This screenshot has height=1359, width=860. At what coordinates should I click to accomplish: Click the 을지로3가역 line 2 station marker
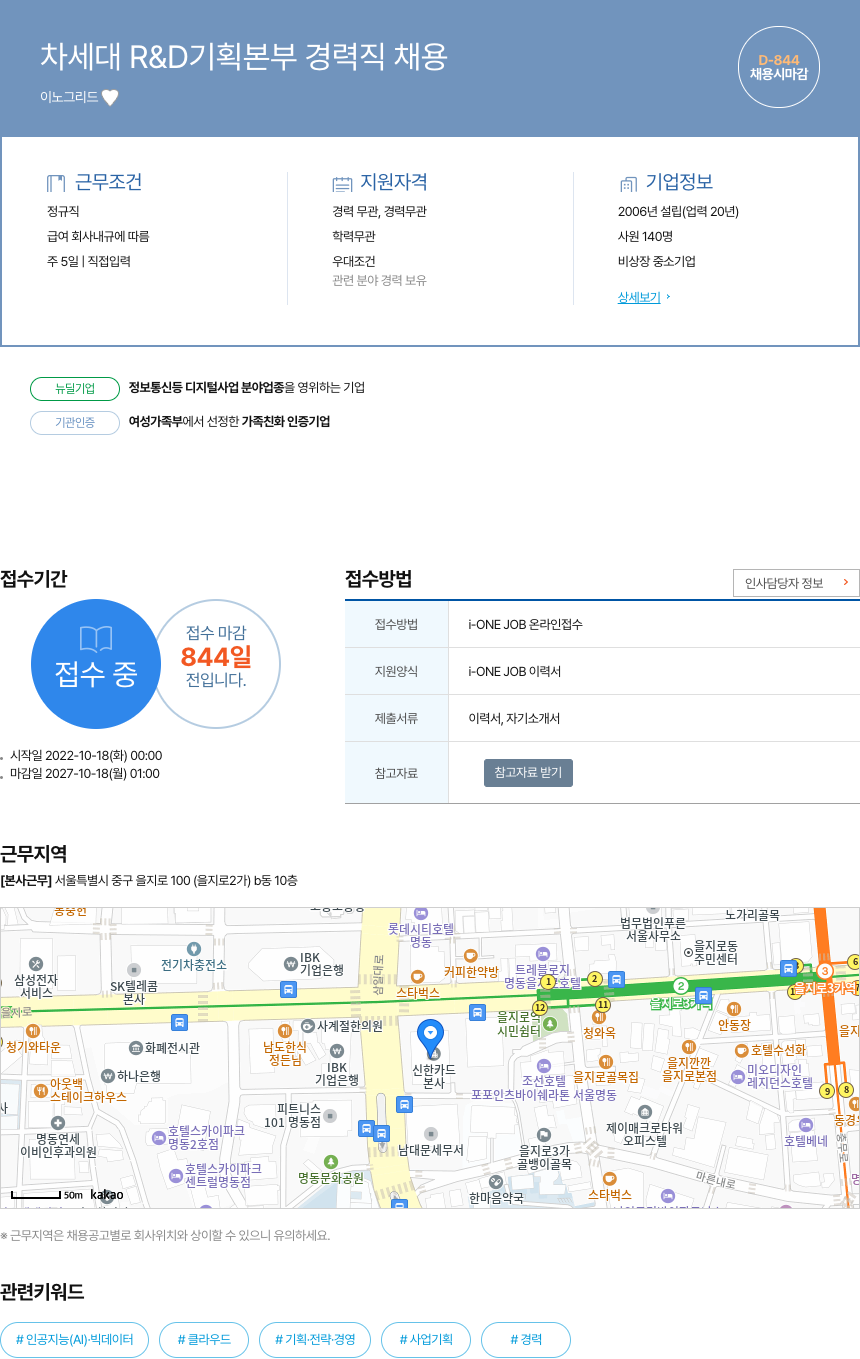click(x=681, y=986)
